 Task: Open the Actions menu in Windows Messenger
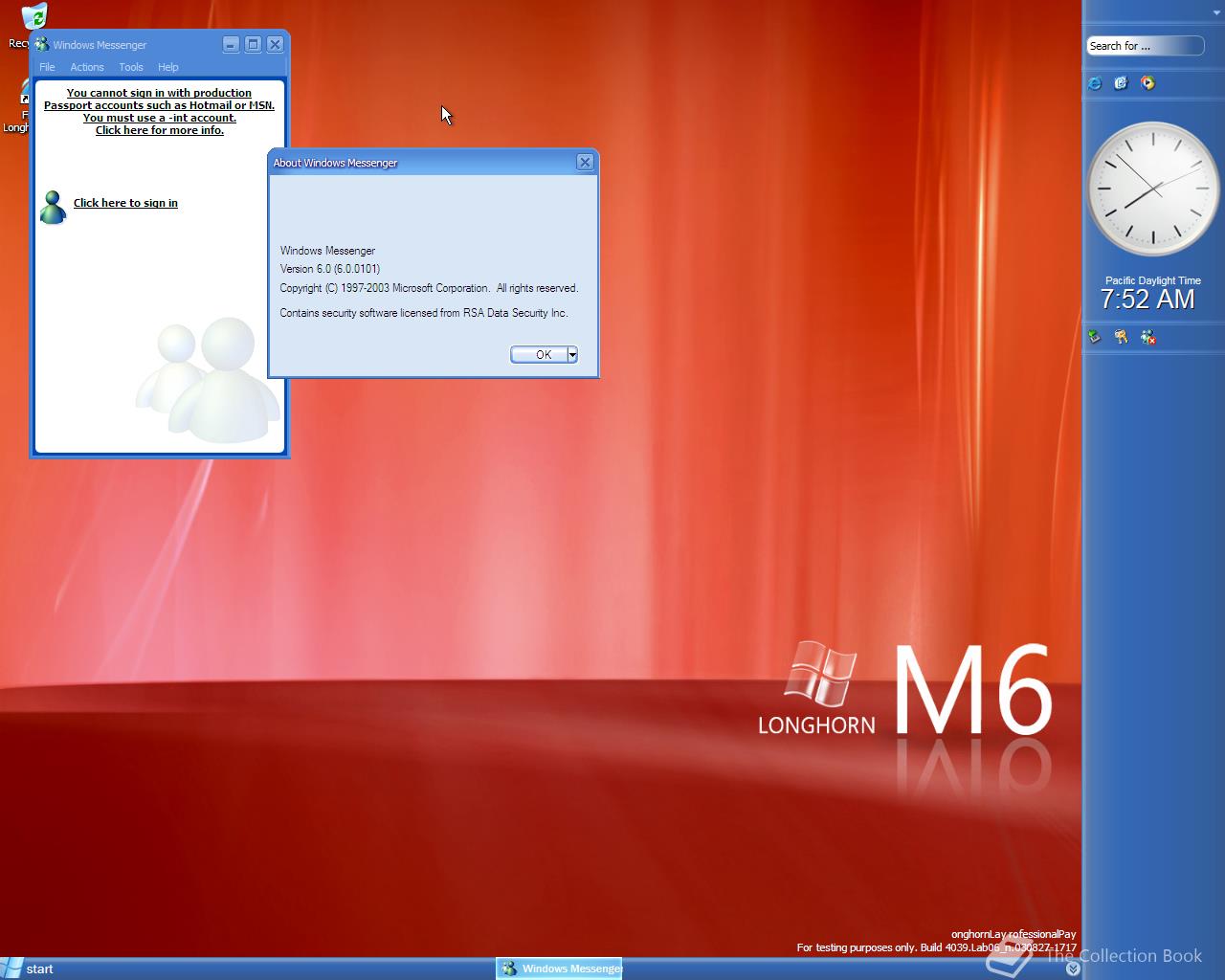pos(87,67)
